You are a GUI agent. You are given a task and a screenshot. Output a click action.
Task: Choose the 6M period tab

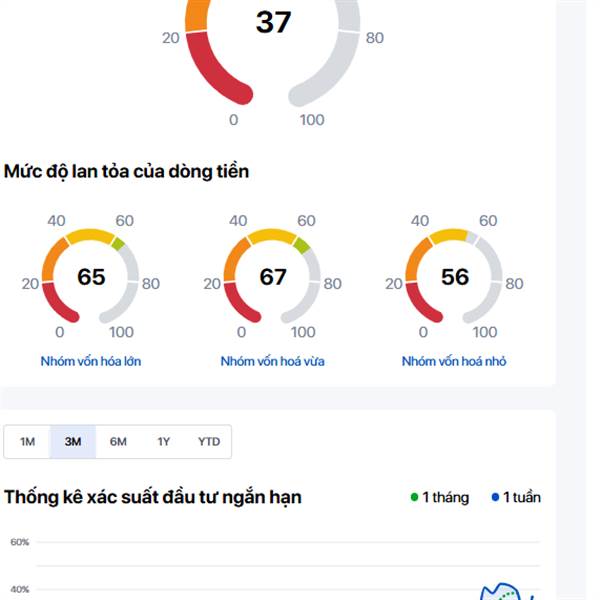coord(118,442)
